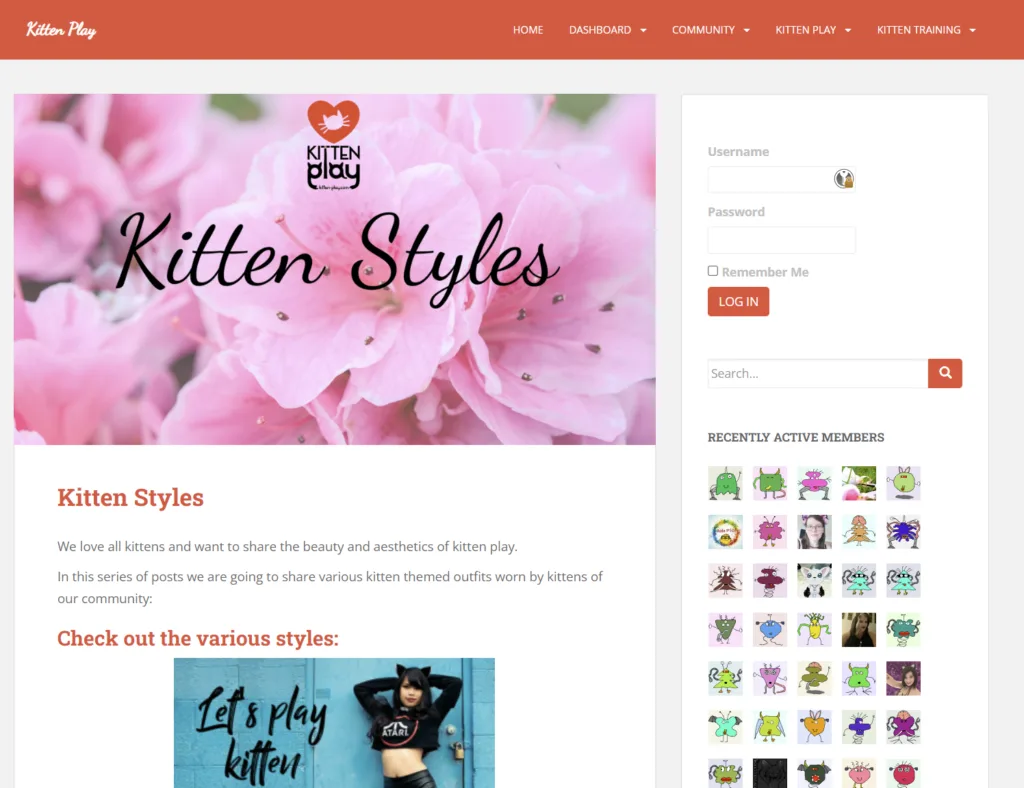This screenshot has width=1024, height=788.
Task: Expand the Kitten Training dropdown menu
Action: pos(926,30)
